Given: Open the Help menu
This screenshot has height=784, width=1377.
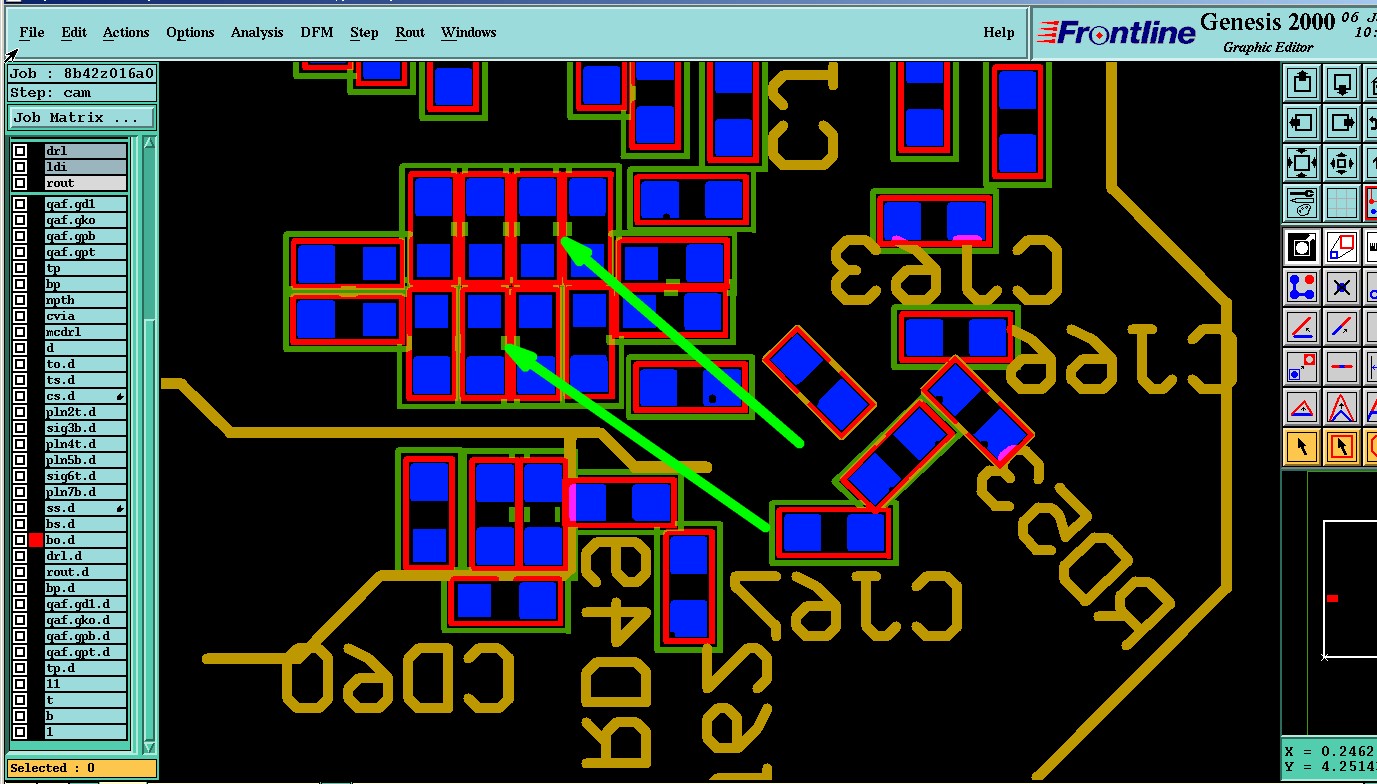Looking at the screenshot, I should click(998, 32).
